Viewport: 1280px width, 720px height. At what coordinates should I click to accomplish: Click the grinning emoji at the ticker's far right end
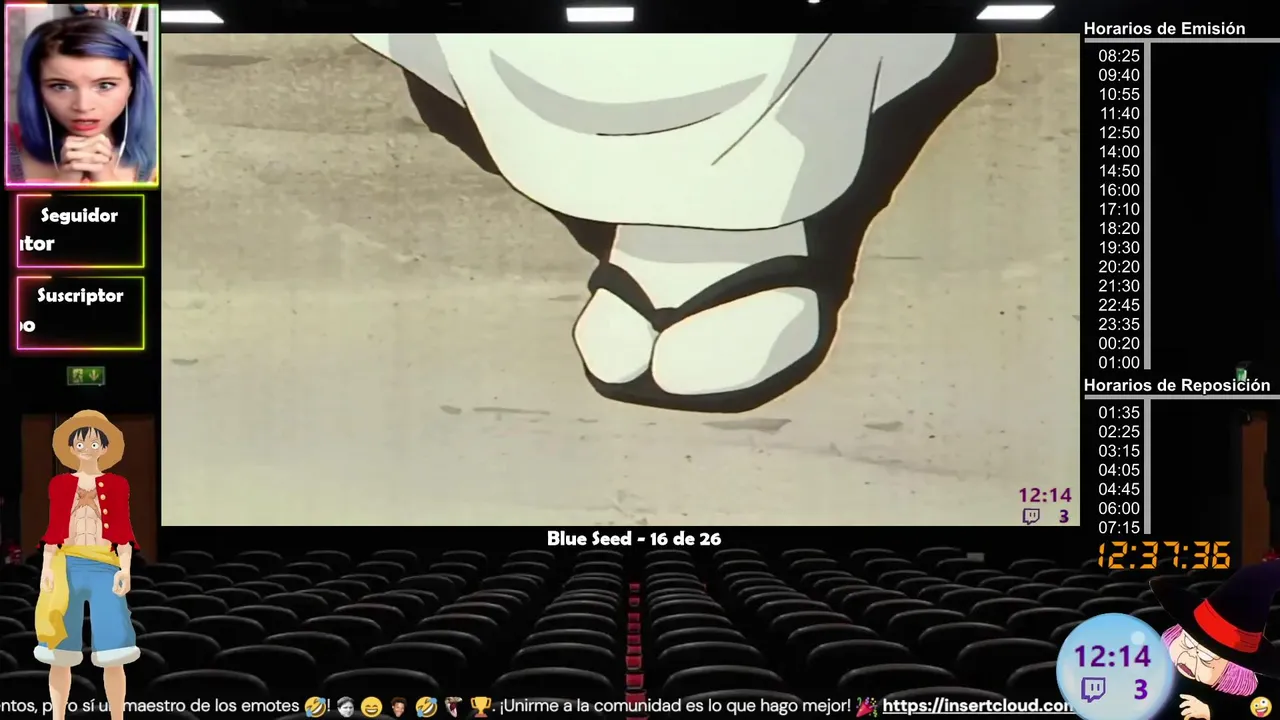[x=1261, y=707]
